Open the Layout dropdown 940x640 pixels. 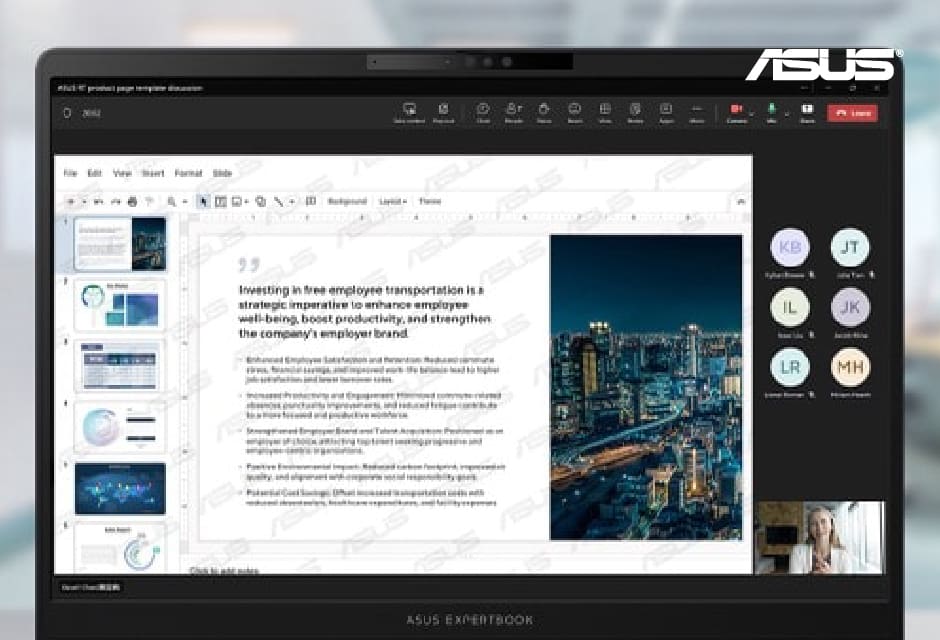tap(392, 201)
